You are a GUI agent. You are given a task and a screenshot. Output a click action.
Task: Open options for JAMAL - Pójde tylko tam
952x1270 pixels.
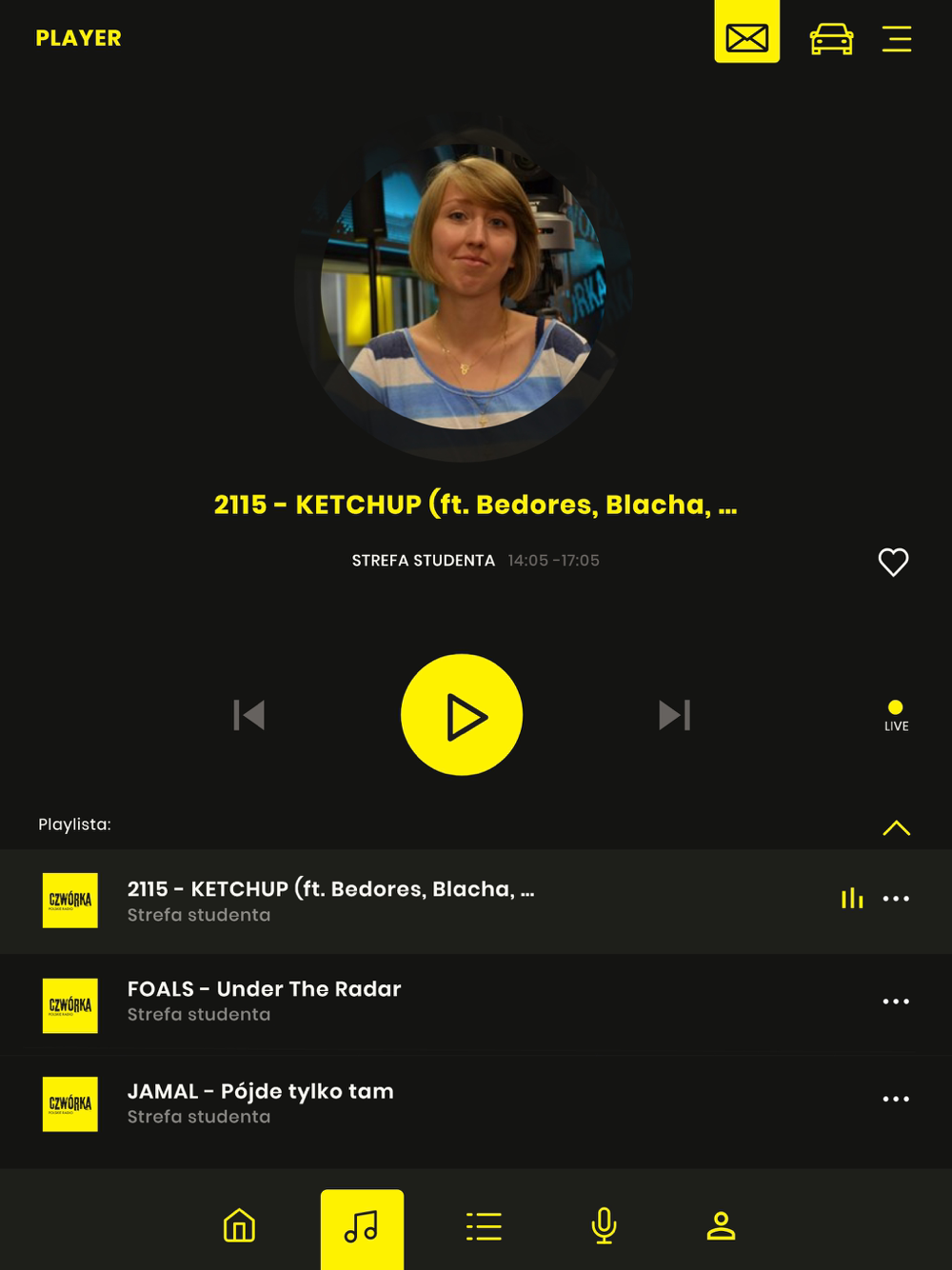(x=896, y=1099)
